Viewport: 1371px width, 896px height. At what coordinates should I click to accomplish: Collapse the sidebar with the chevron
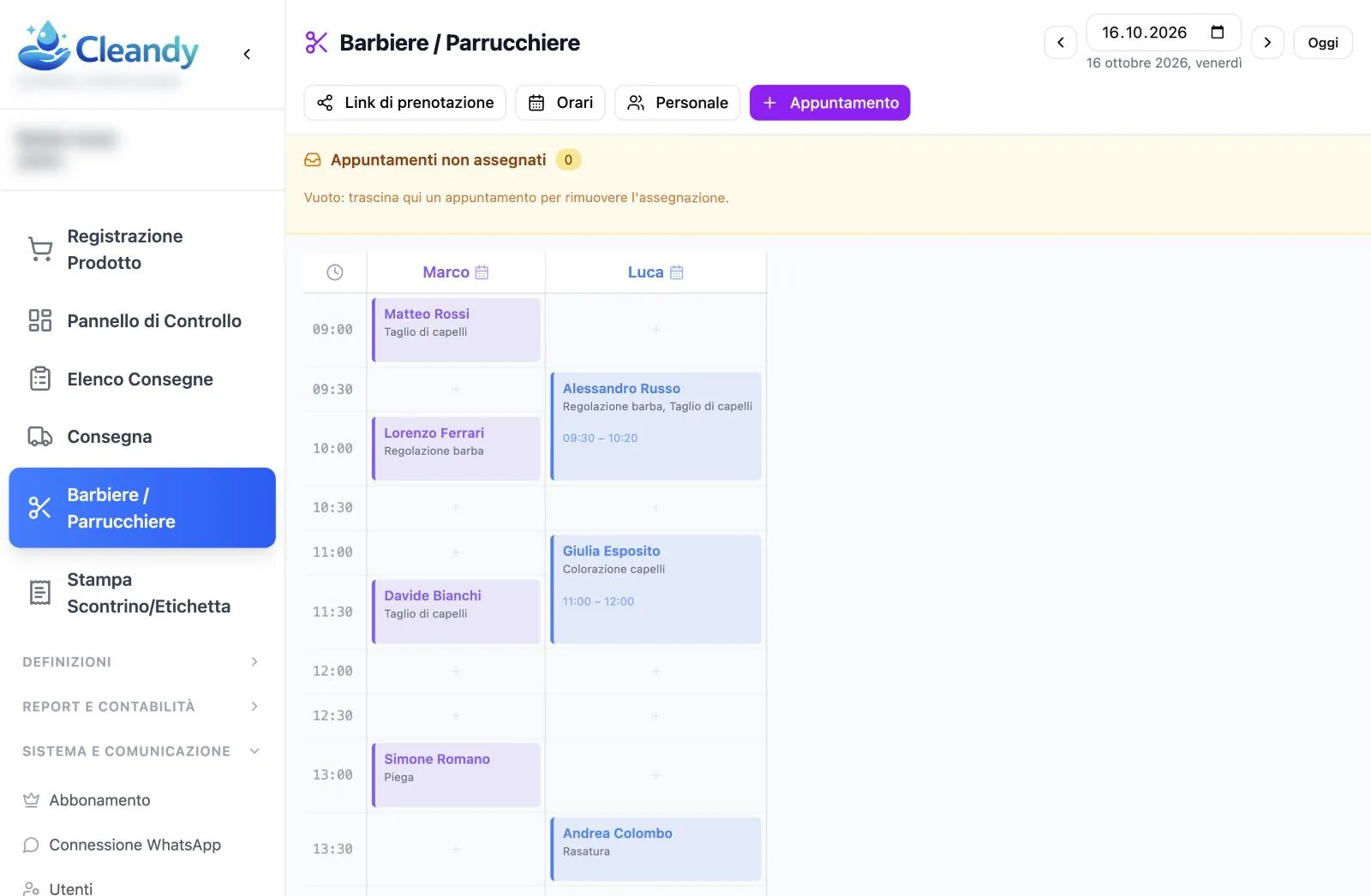point(247,54)
